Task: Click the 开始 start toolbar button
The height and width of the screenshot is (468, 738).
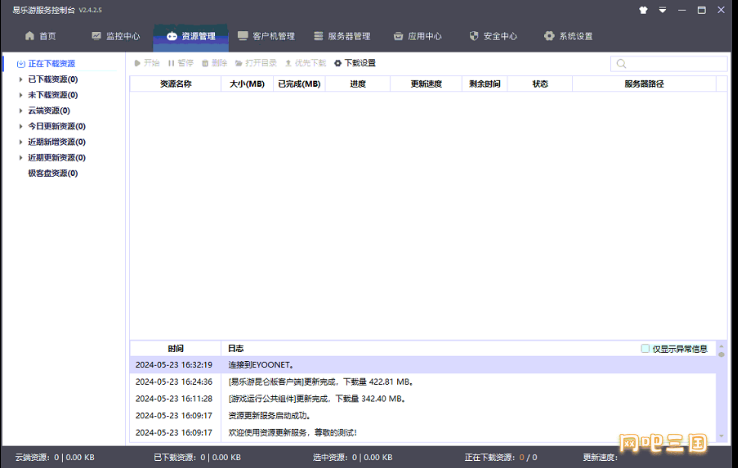Action: pos(146,63)
